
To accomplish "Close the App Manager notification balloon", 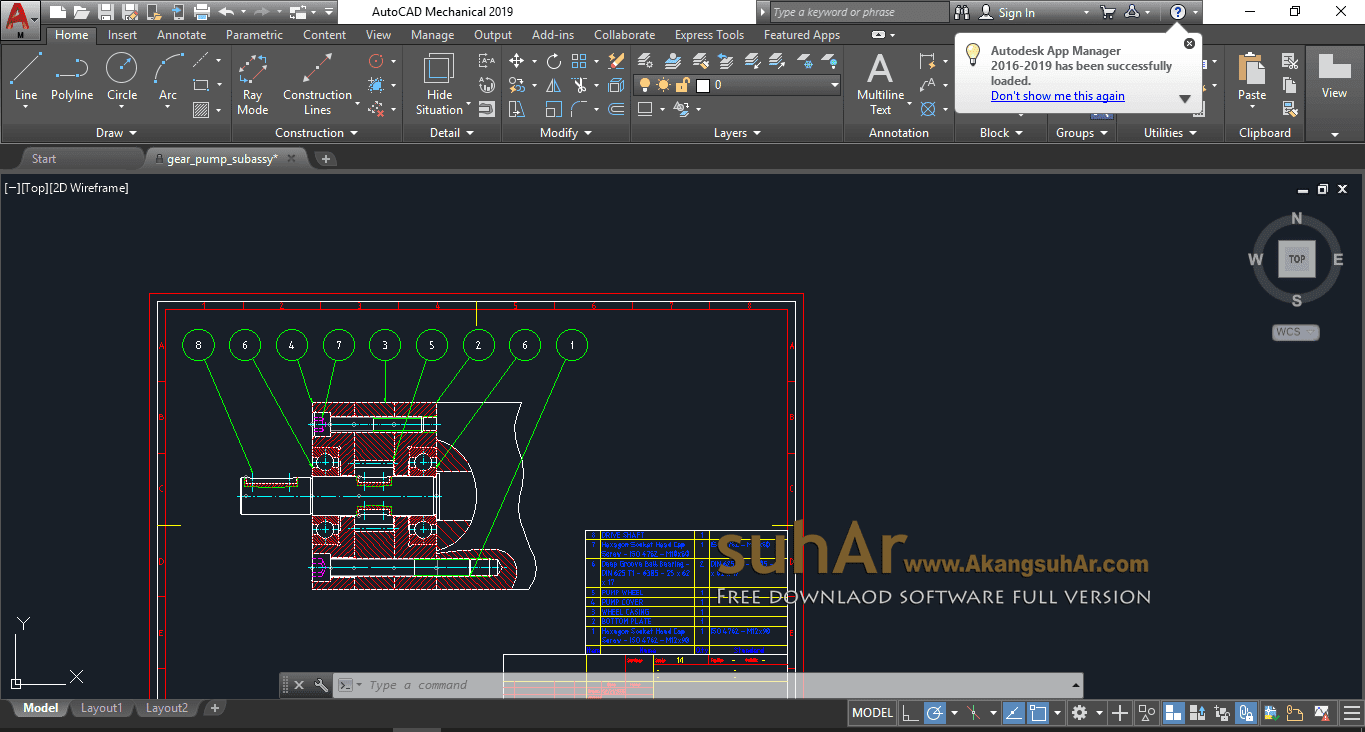I will tap(1189, 44).
